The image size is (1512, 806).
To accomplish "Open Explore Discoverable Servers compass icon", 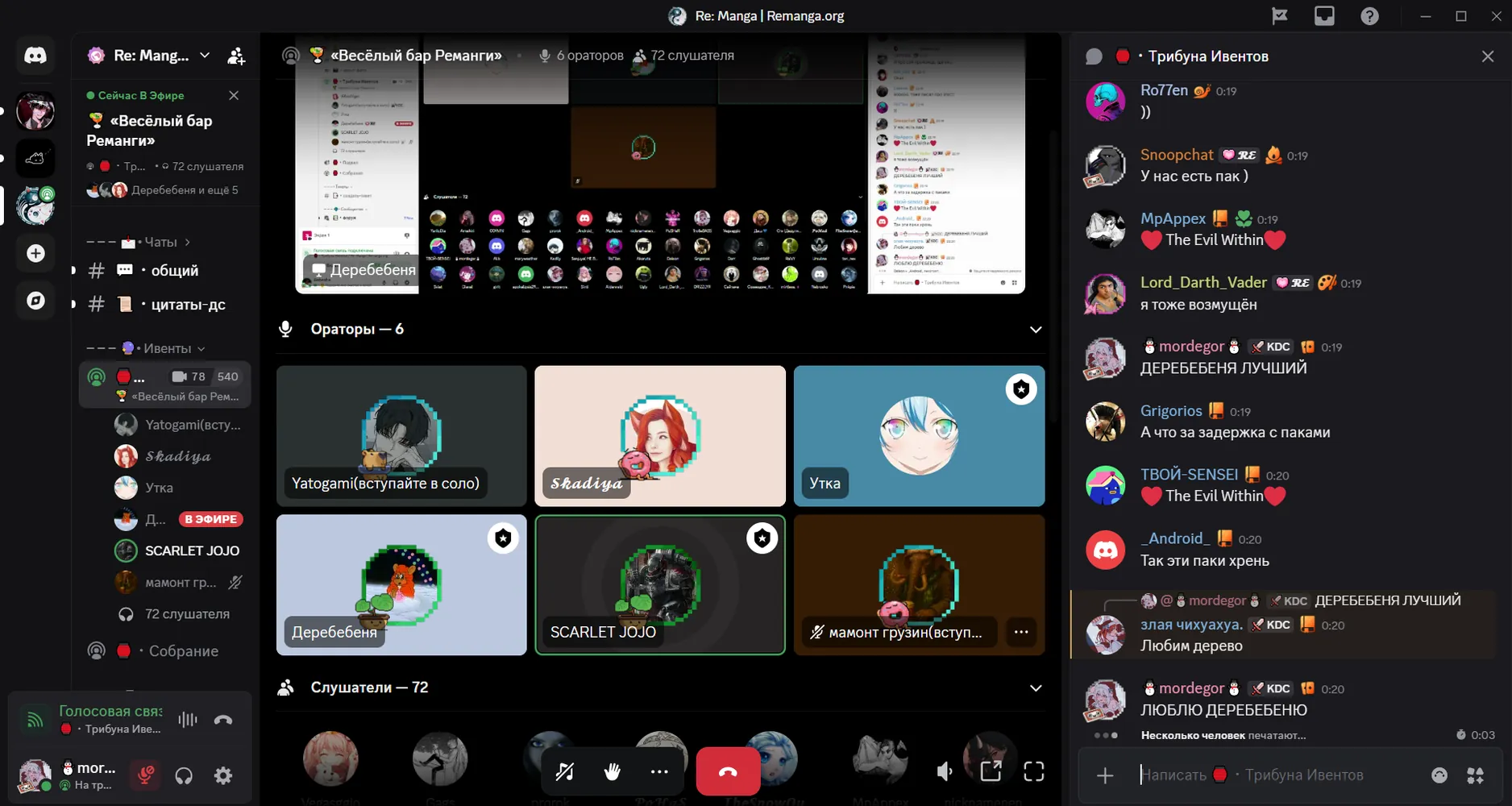I will pyautogui.click(x=35, y=301).
